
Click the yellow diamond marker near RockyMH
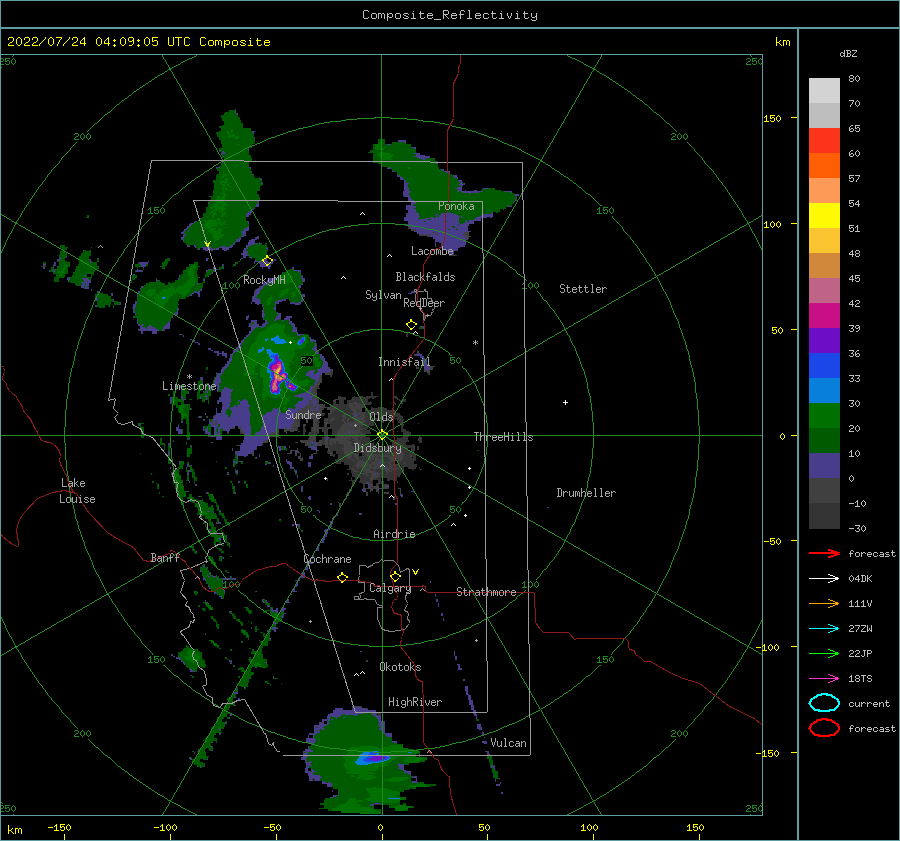[267, 261]
